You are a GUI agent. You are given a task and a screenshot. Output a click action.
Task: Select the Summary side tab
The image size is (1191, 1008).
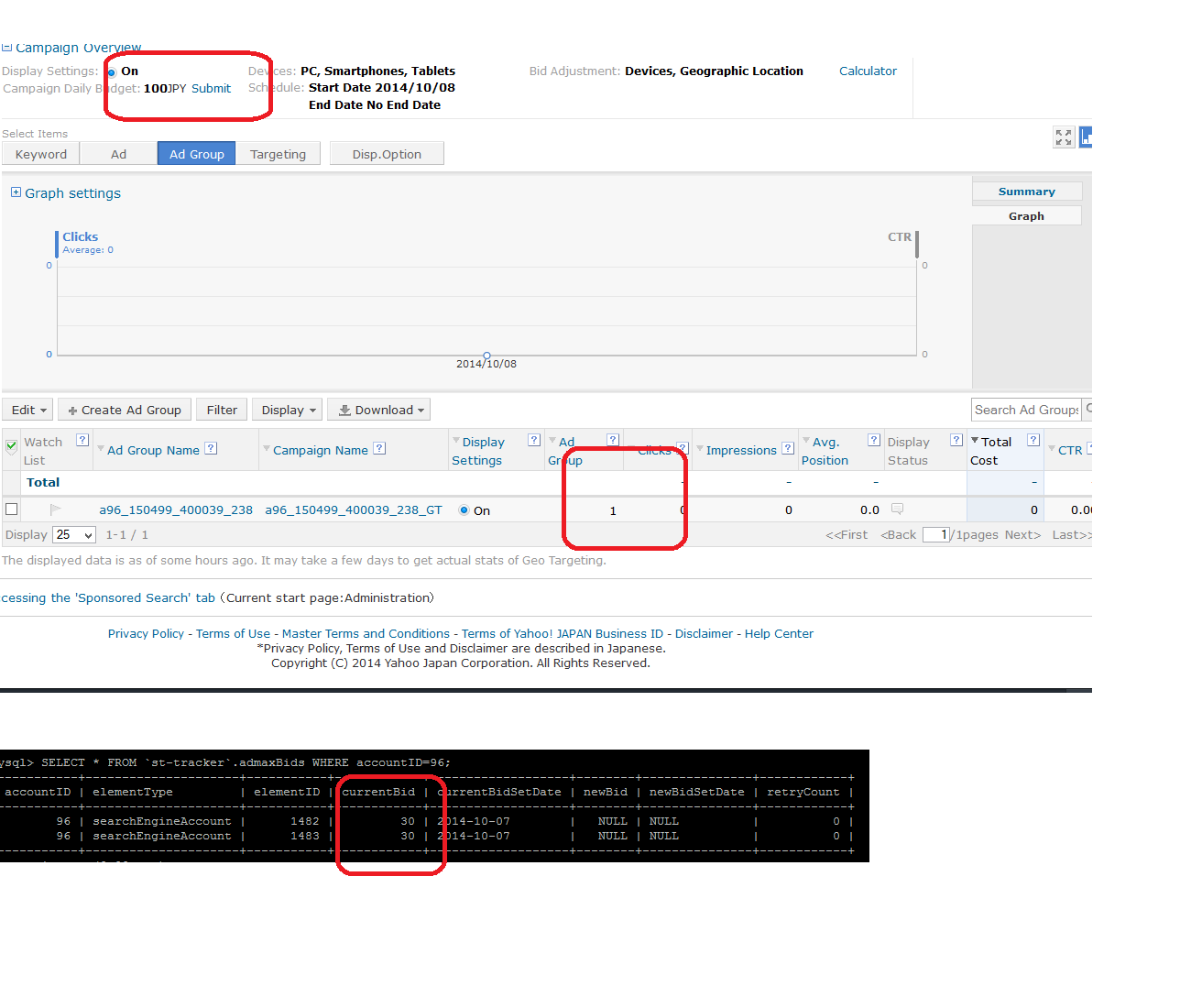pos(1027,192)
